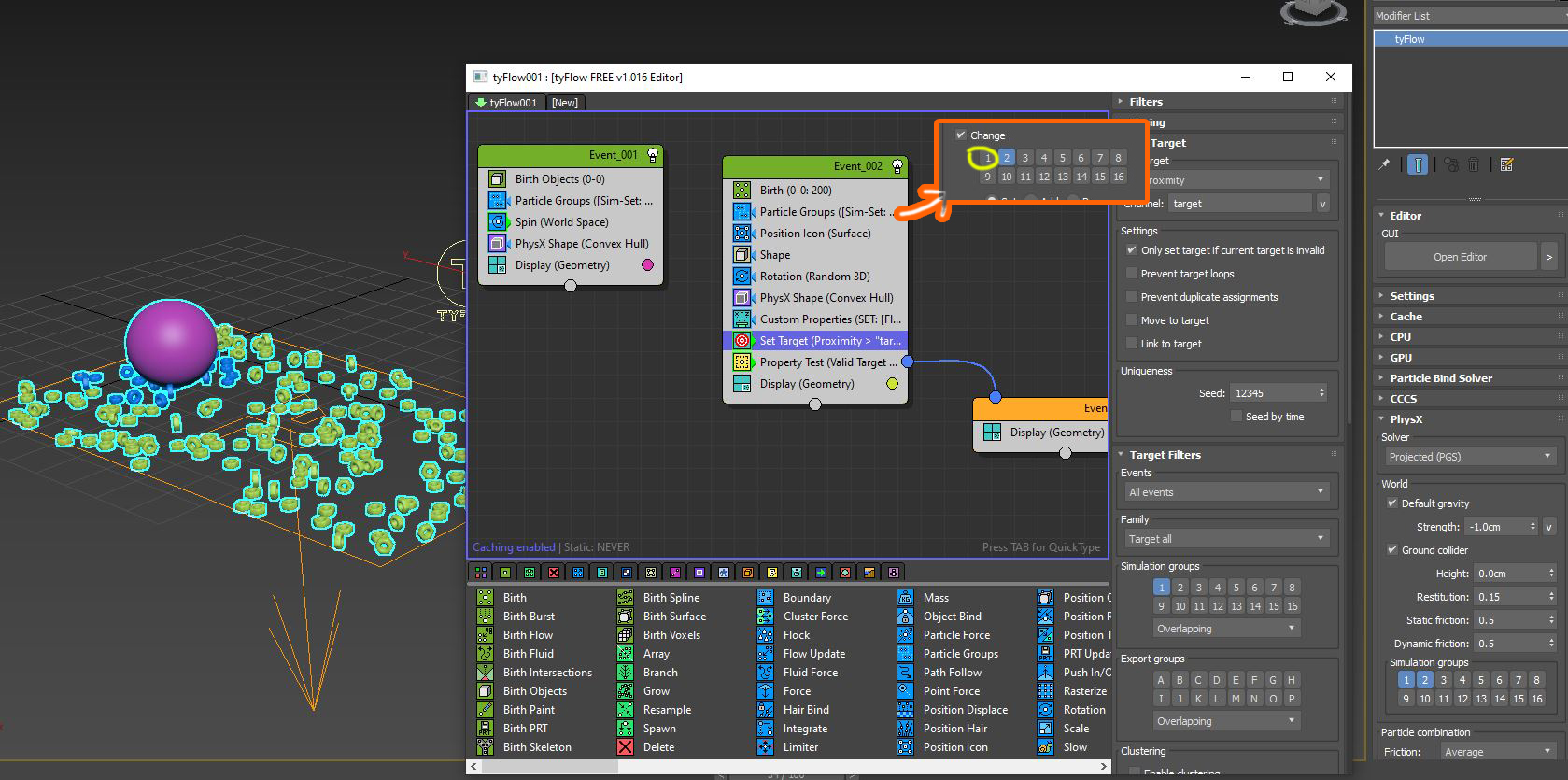
Task: Choose the Hair Bind operator icon
Action: (765, 710)
